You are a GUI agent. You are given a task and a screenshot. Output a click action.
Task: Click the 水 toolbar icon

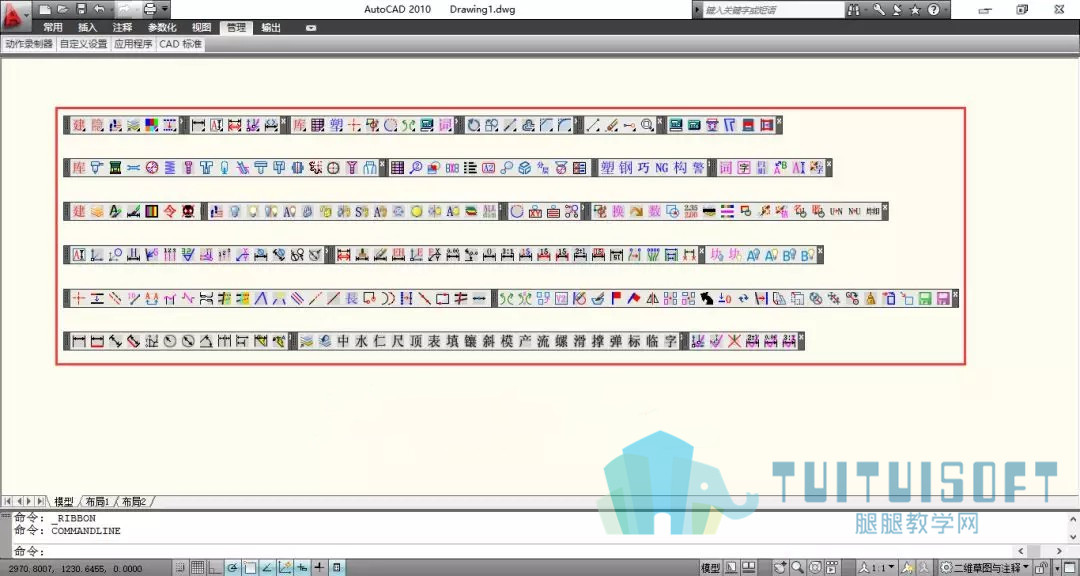[x=362, y=341]
